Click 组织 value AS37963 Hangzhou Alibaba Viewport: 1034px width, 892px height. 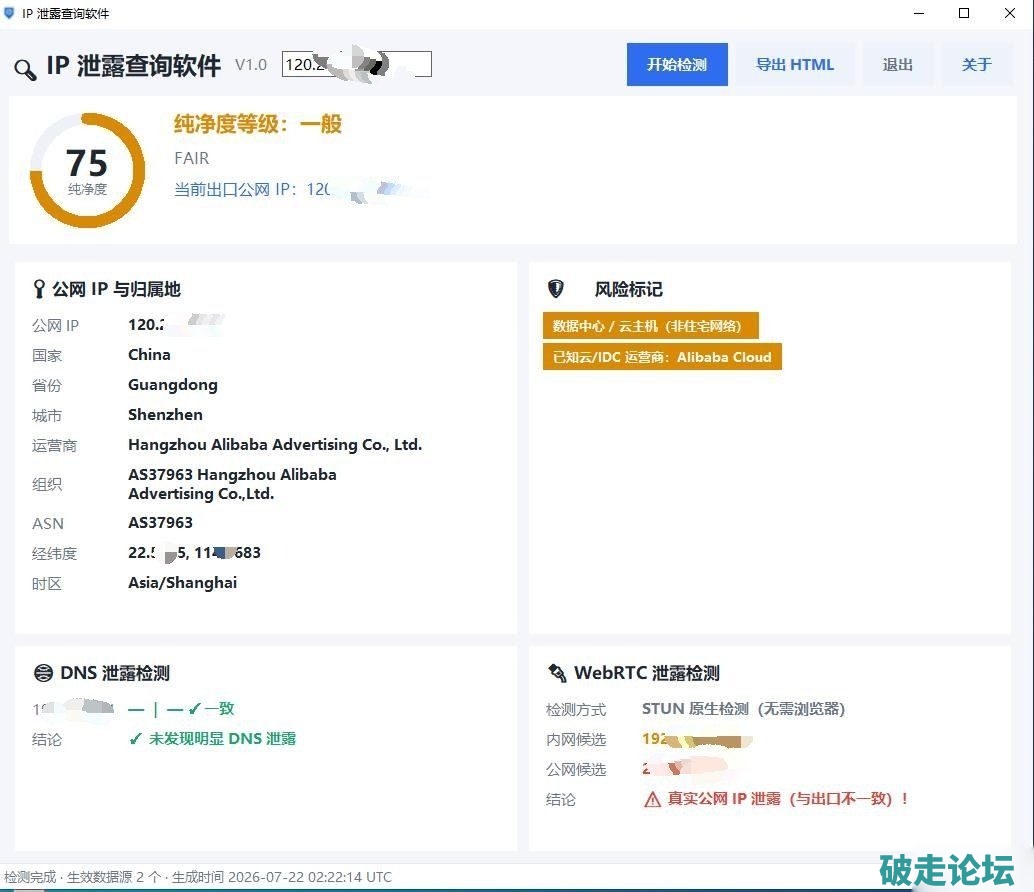232,484
